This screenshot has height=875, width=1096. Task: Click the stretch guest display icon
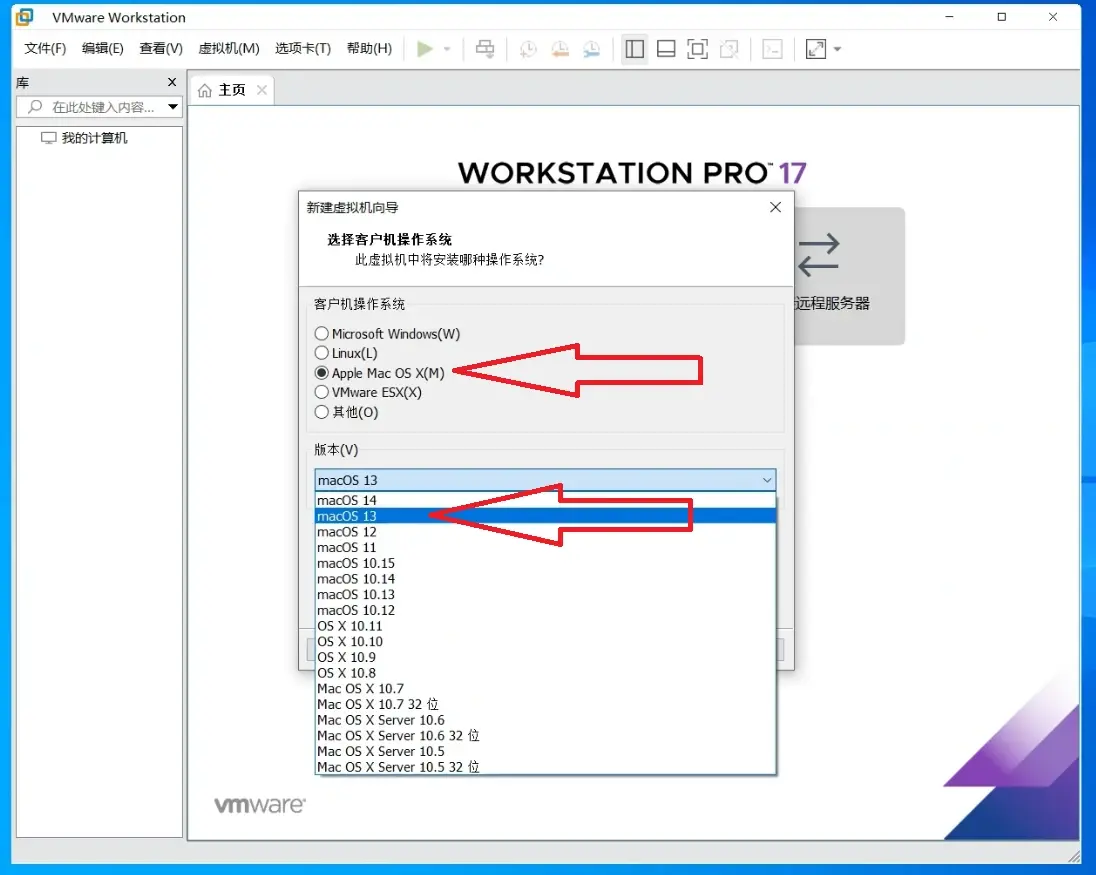(816, 49)
